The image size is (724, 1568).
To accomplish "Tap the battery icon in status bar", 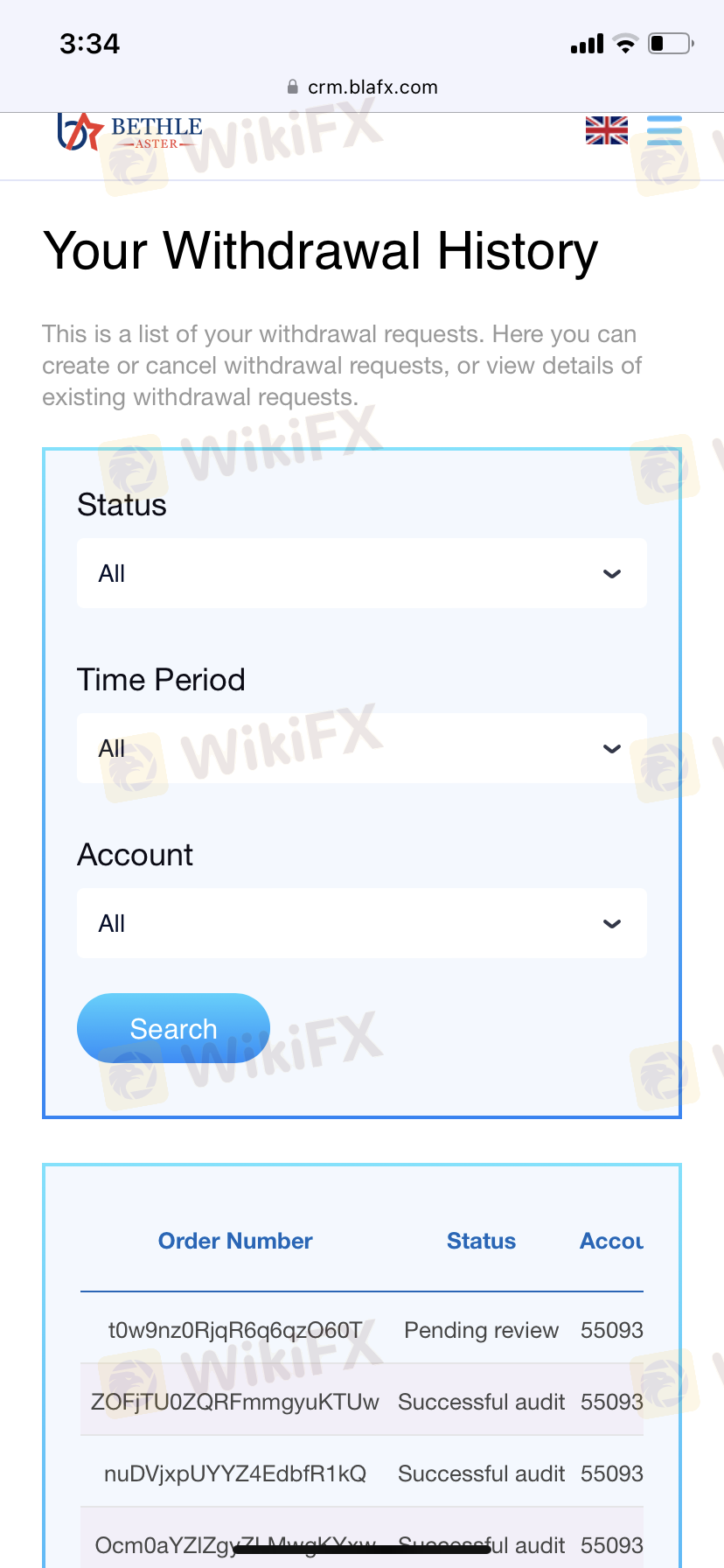I will (671, 43).
